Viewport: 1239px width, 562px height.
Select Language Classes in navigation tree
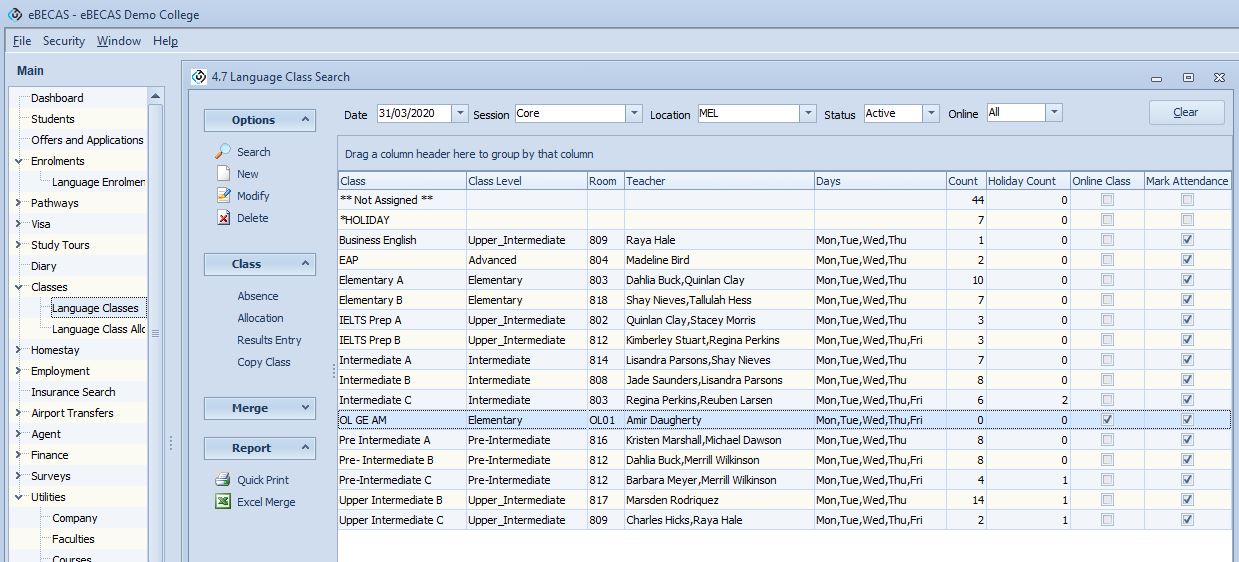coord(95,308)
